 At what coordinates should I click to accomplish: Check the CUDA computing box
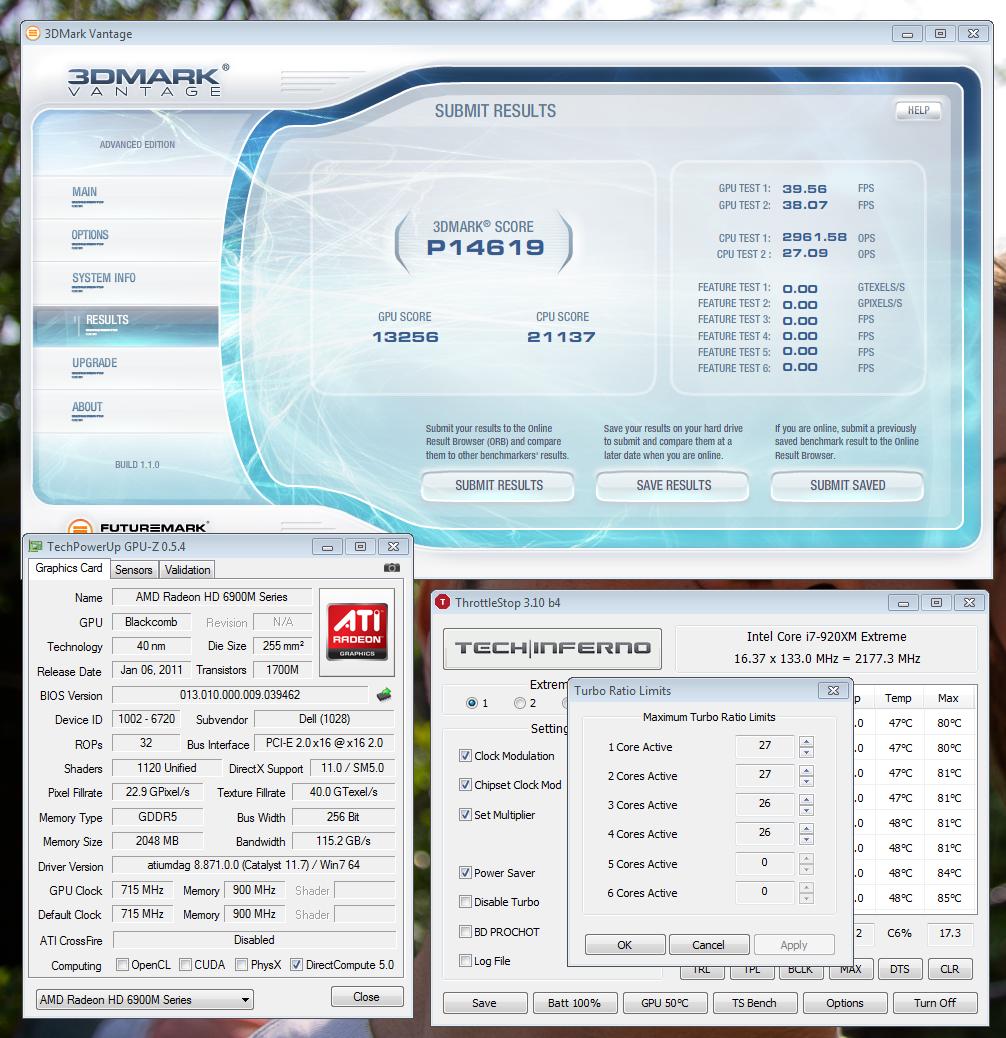(186, 965)
